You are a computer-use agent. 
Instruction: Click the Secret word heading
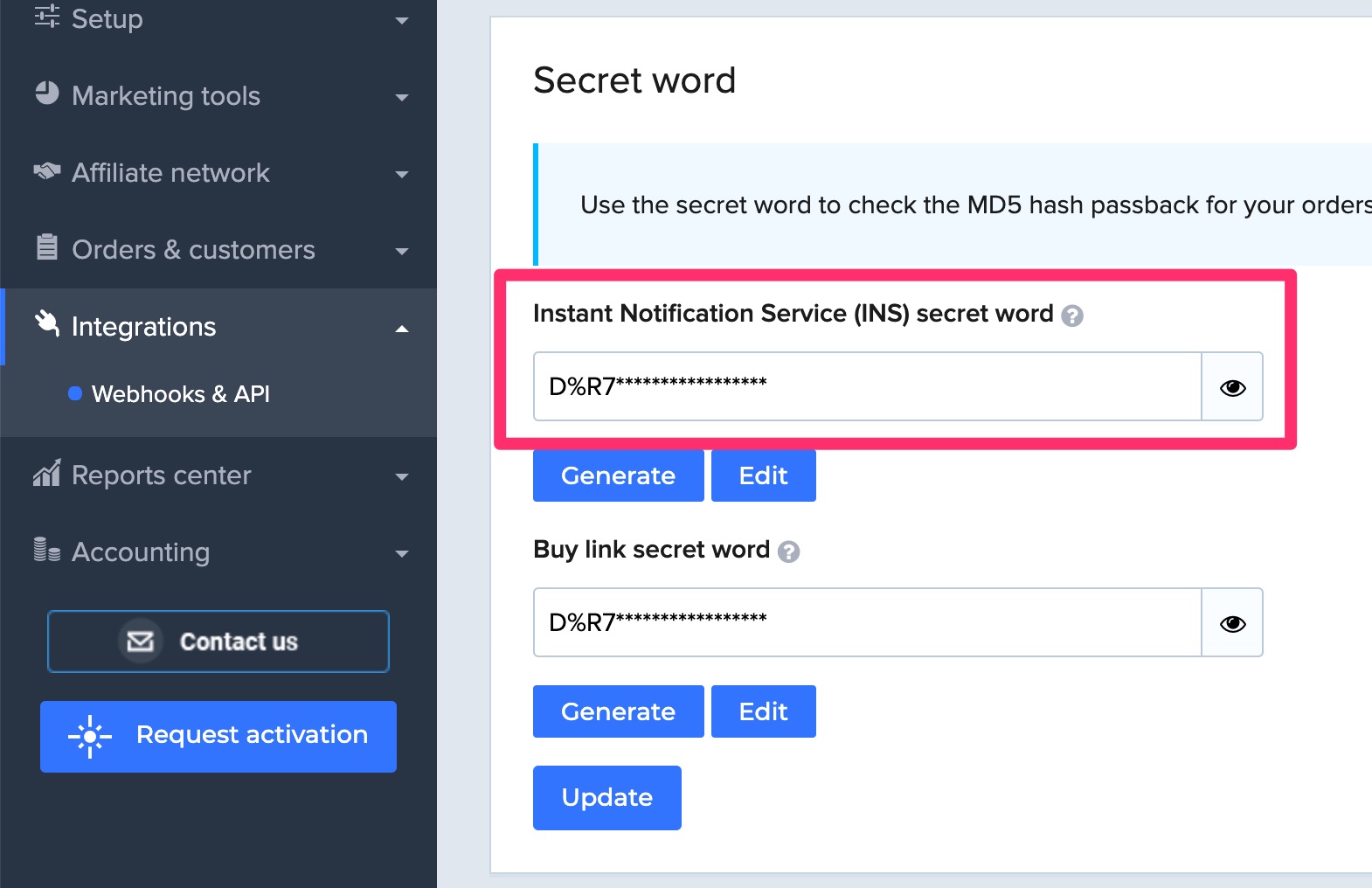[634, 80]
